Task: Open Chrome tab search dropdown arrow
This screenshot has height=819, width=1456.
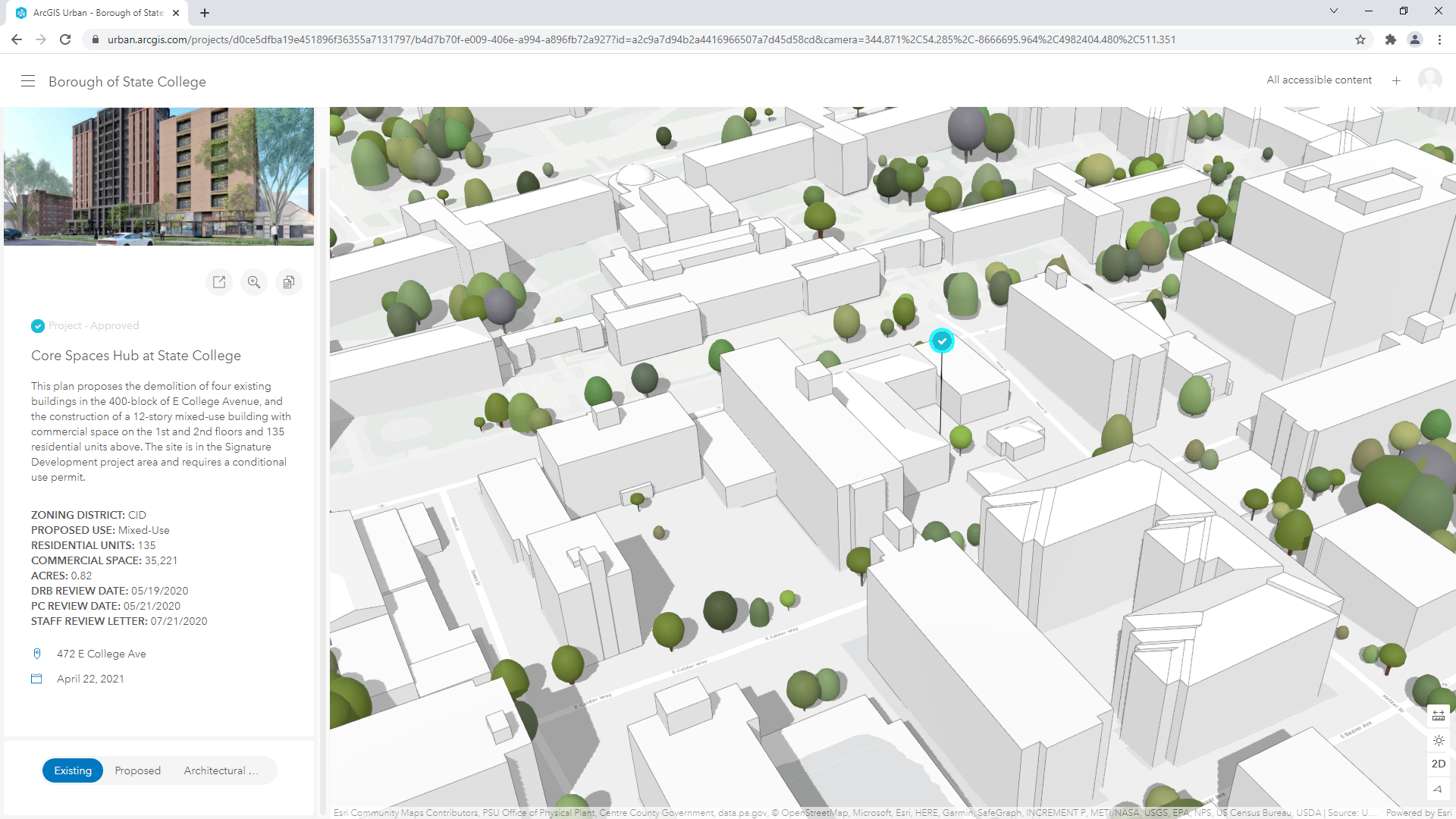Action: coord(1334,11)
